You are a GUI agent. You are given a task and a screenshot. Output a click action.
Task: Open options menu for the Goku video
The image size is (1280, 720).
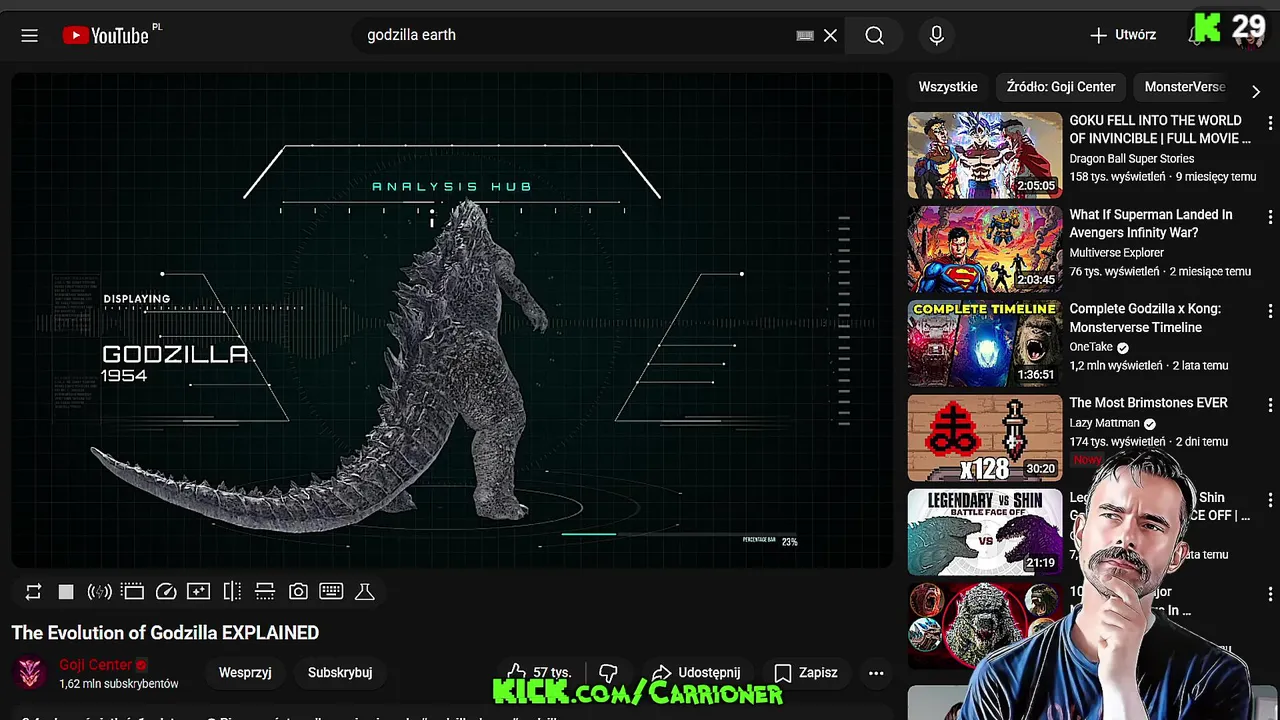click(x=1270, y=123)
